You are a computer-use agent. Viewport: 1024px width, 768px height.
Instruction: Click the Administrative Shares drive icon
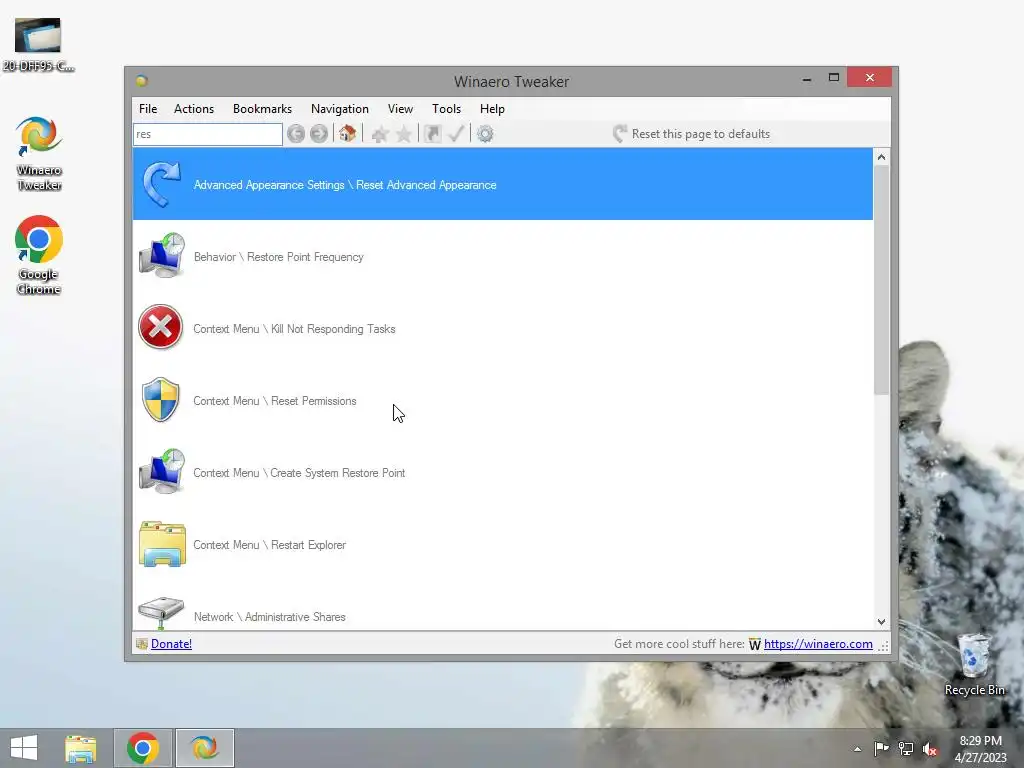(x=161, y=612)
